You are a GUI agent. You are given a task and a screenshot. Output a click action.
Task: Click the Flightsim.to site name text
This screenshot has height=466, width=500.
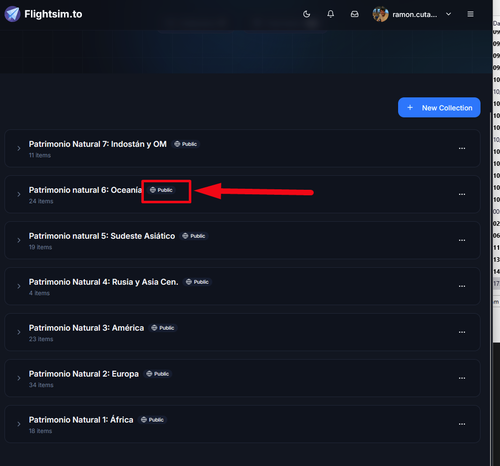[x=53, y=14]
